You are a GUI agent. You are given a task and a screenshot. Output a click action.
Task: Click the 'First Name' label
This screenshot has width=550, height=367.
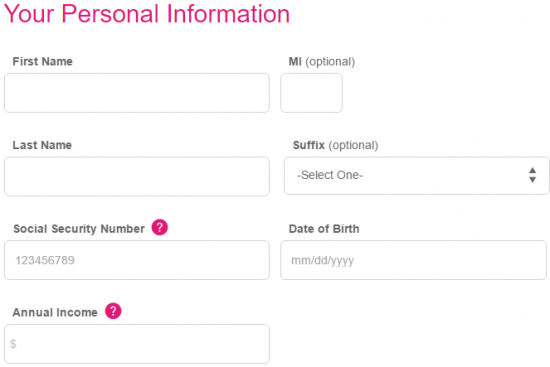click(x=43, y=61)
